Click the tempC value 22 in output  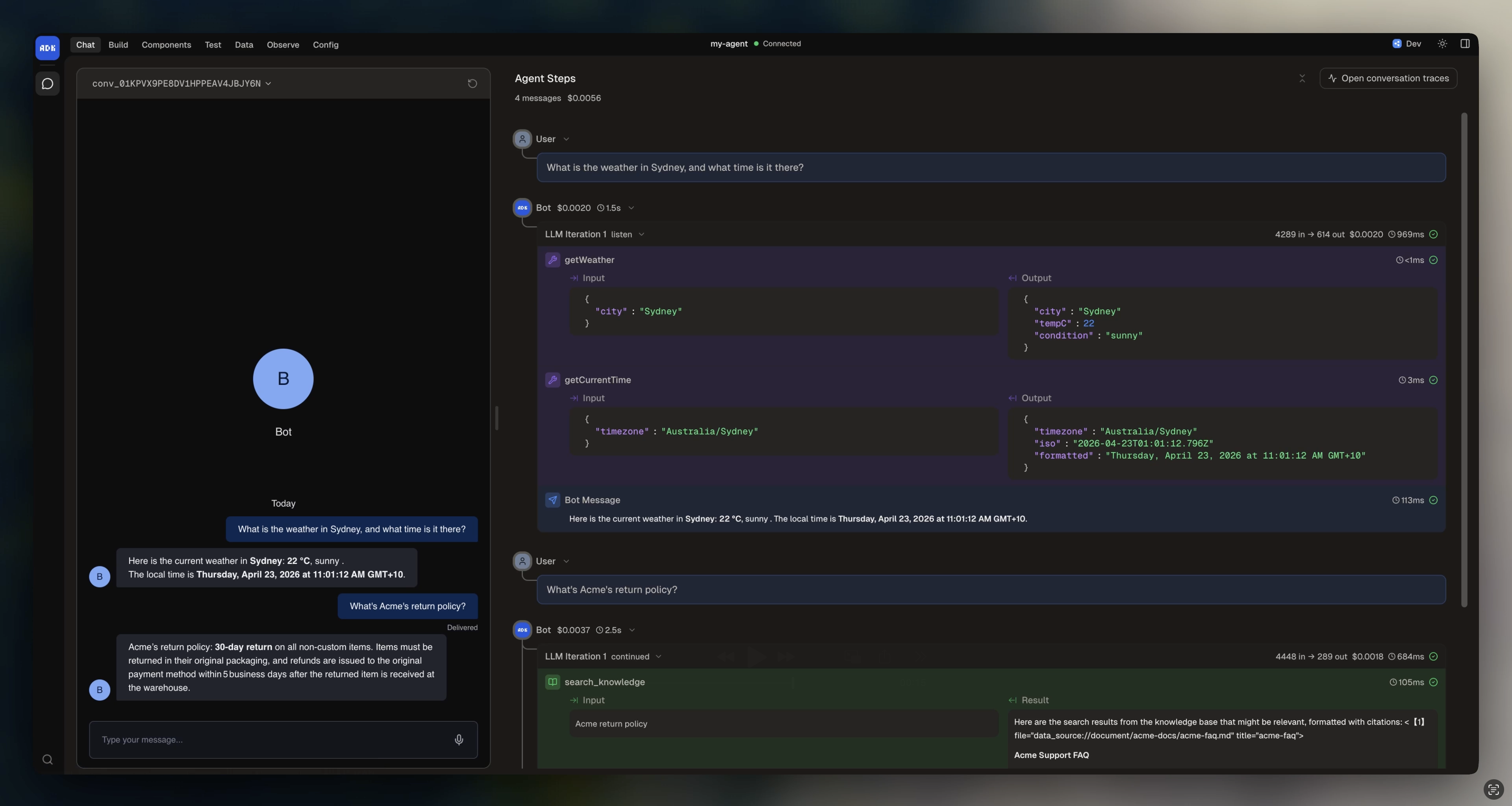point(1088,324)
